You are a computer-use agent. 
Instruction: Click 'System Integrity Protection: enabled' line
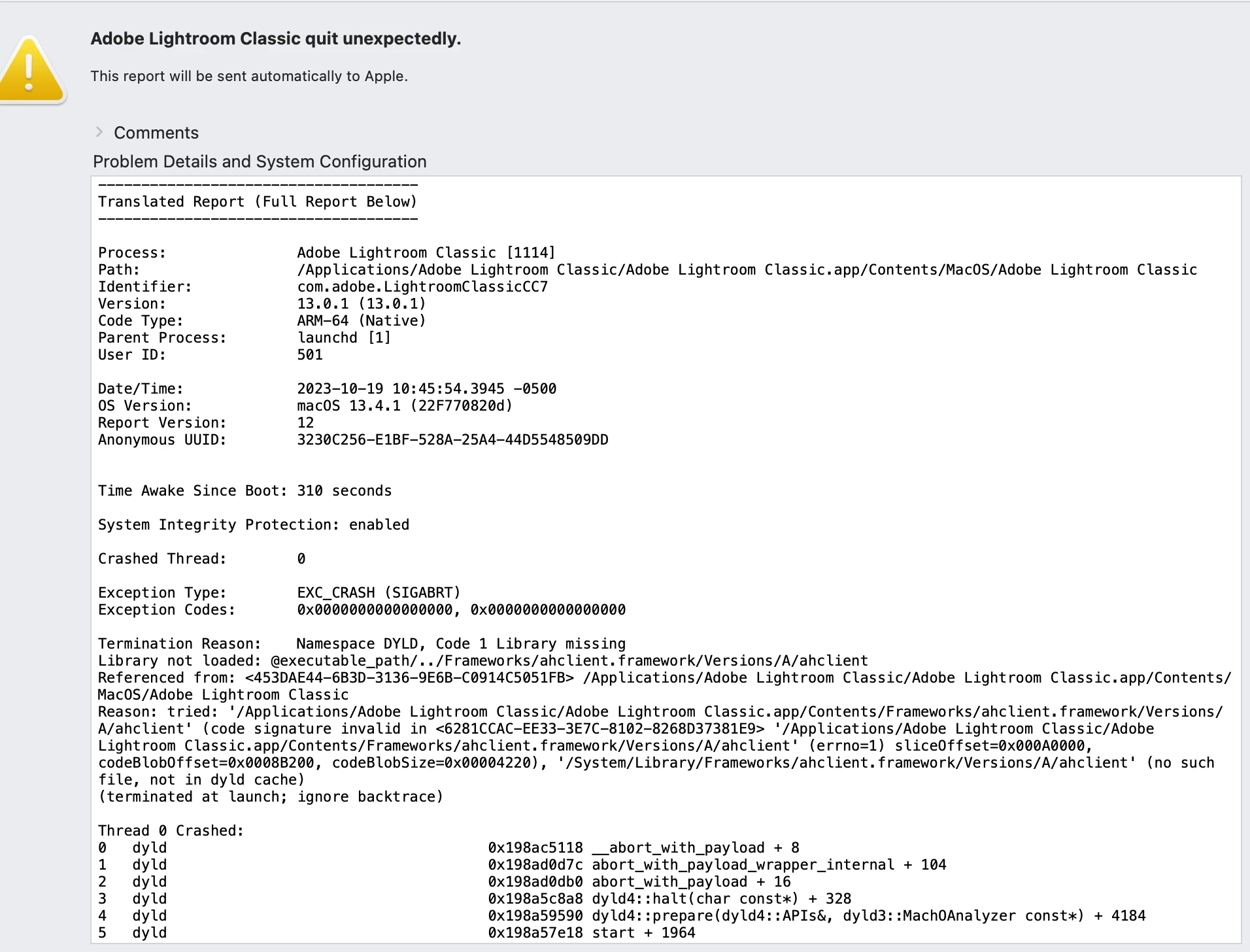(x=254, y=524)
